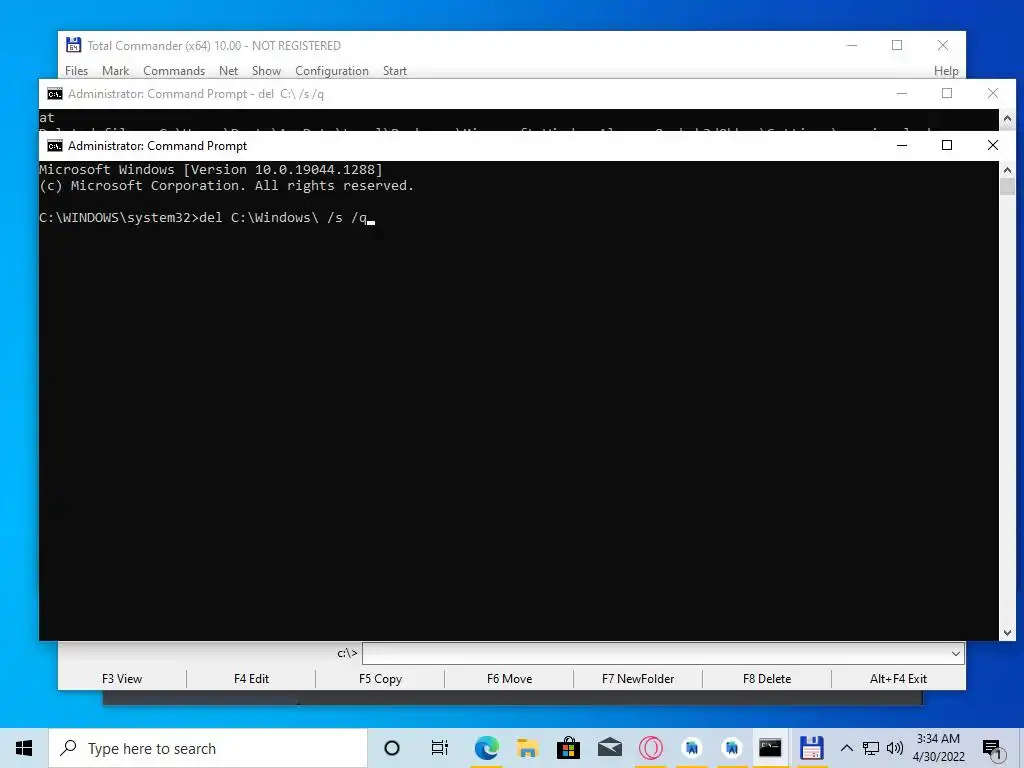Image resolution: width=1024 pixels, height=768 pixels.
Task: Click the F4 Edit button
Action: 251,679
